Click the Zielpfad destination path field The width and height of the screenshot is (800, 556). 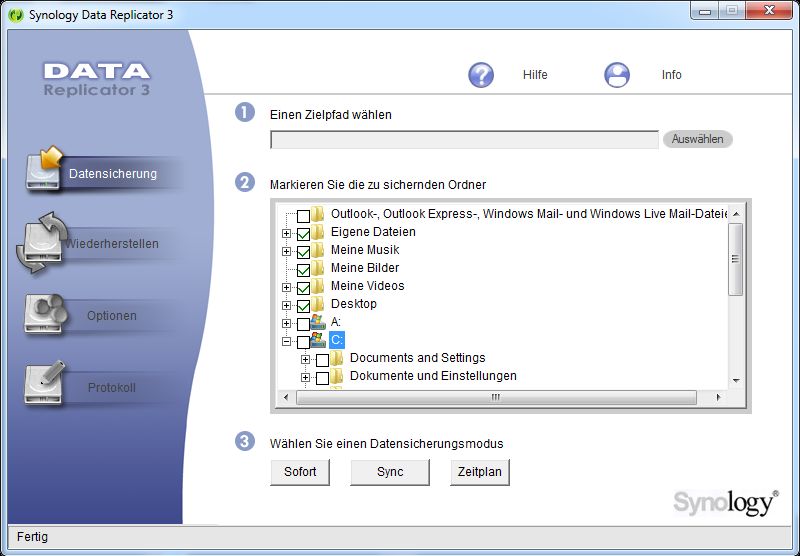(464, 140)
